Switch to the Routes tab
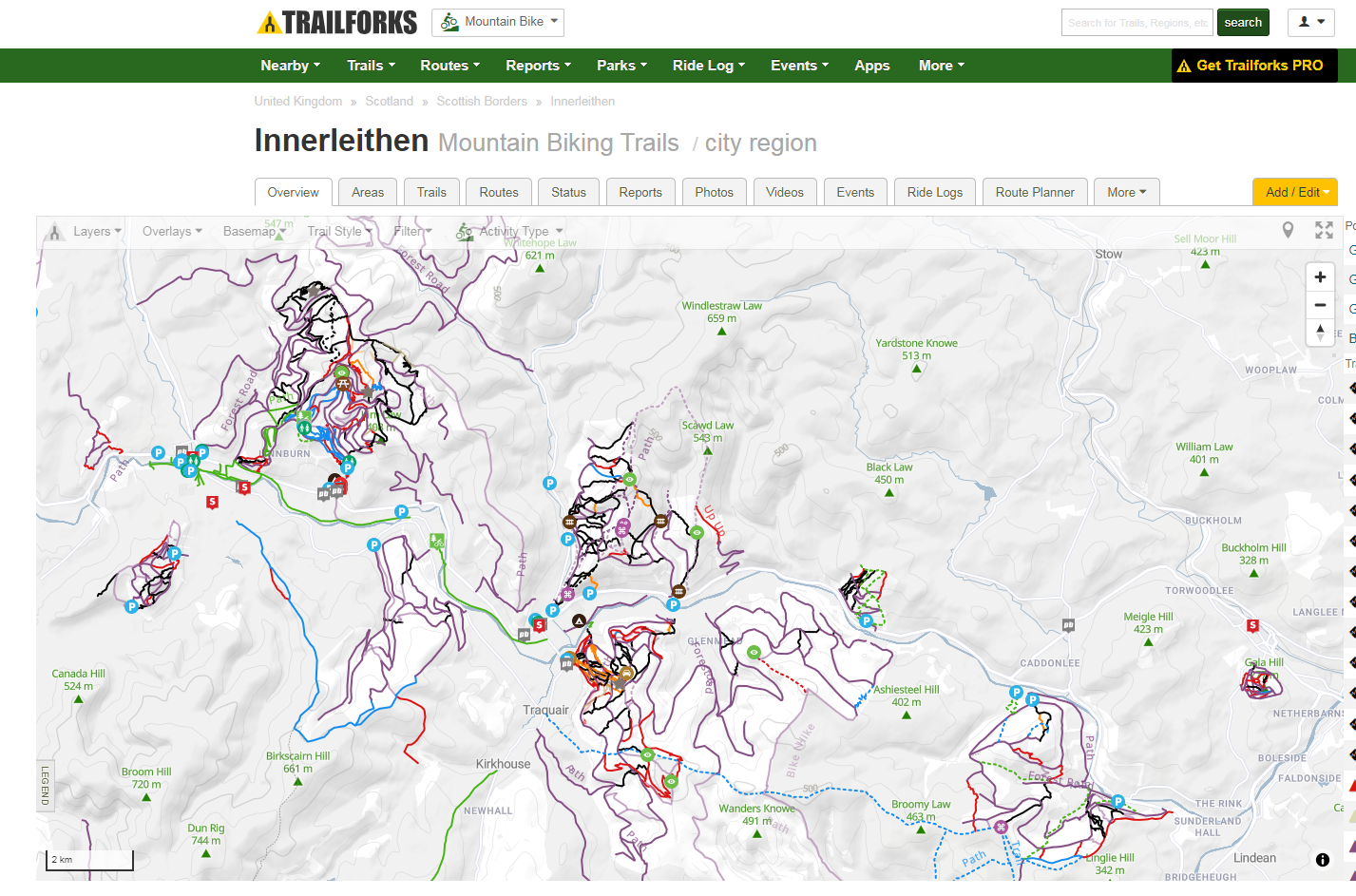The width and height of the screenshot is (1356, 896). click(x=499, y=192)
